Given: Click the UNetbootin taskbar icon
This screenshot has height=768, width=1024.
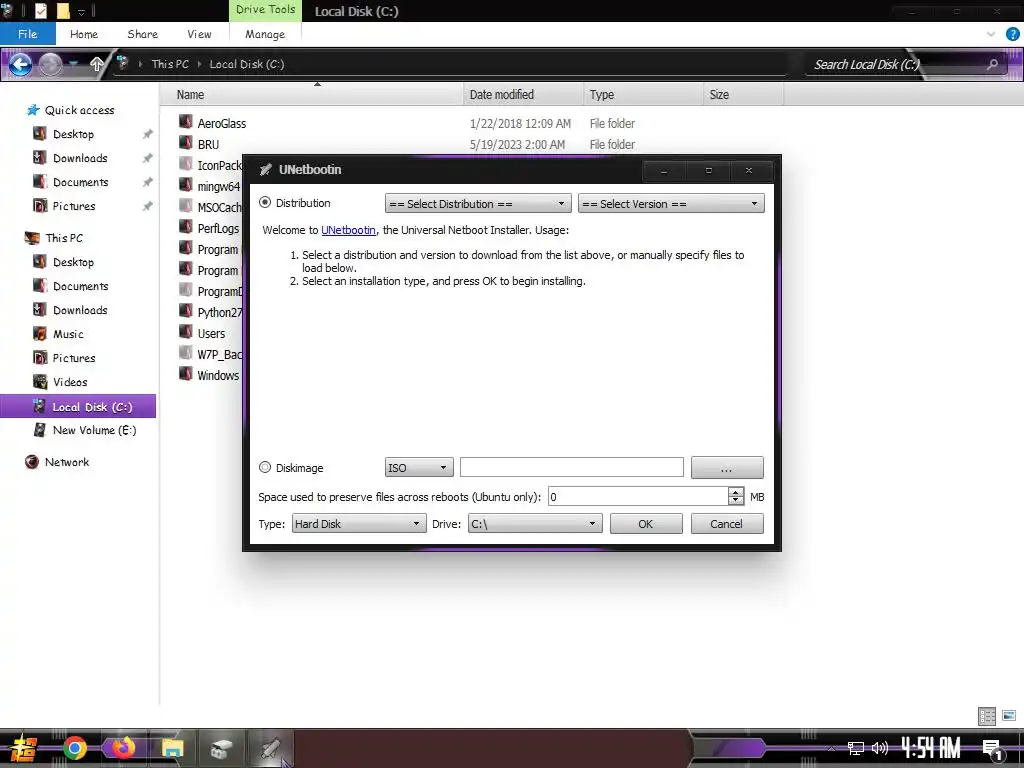Looking at the screenshot, I should (x=270, y=748).
